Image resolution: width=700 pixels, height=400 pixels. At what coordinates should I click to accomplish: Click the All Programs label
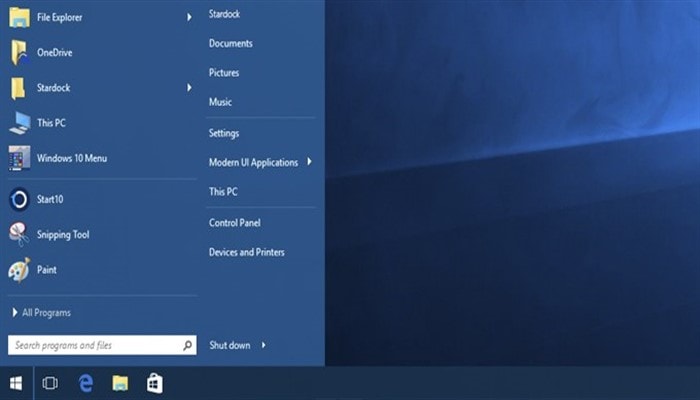46,313
